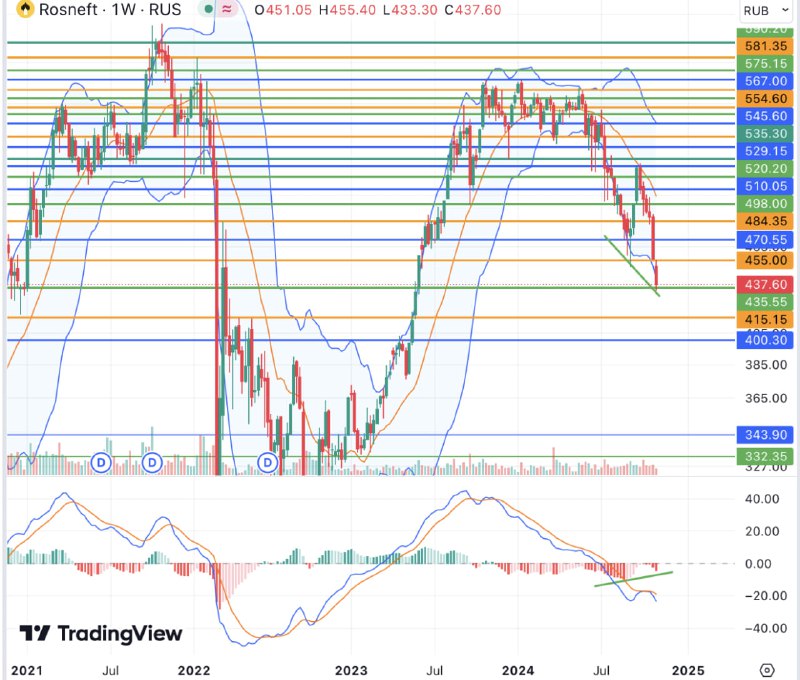Click the 2025 label on time axis
Image resolution: width=800 pixels, height=680 pixels.
[688, 670]
